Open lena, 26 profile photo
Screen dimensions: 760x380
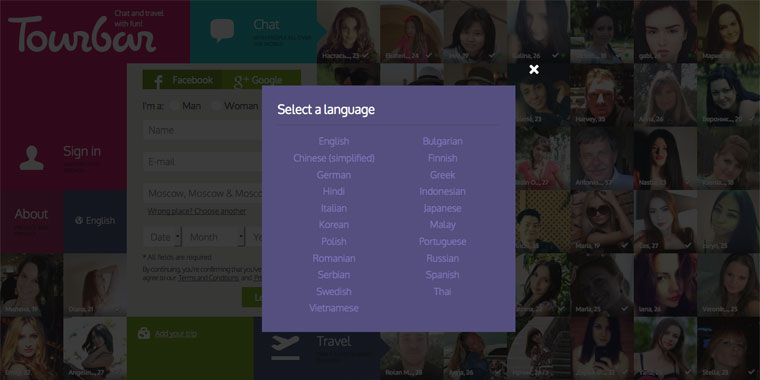(665, 285)
